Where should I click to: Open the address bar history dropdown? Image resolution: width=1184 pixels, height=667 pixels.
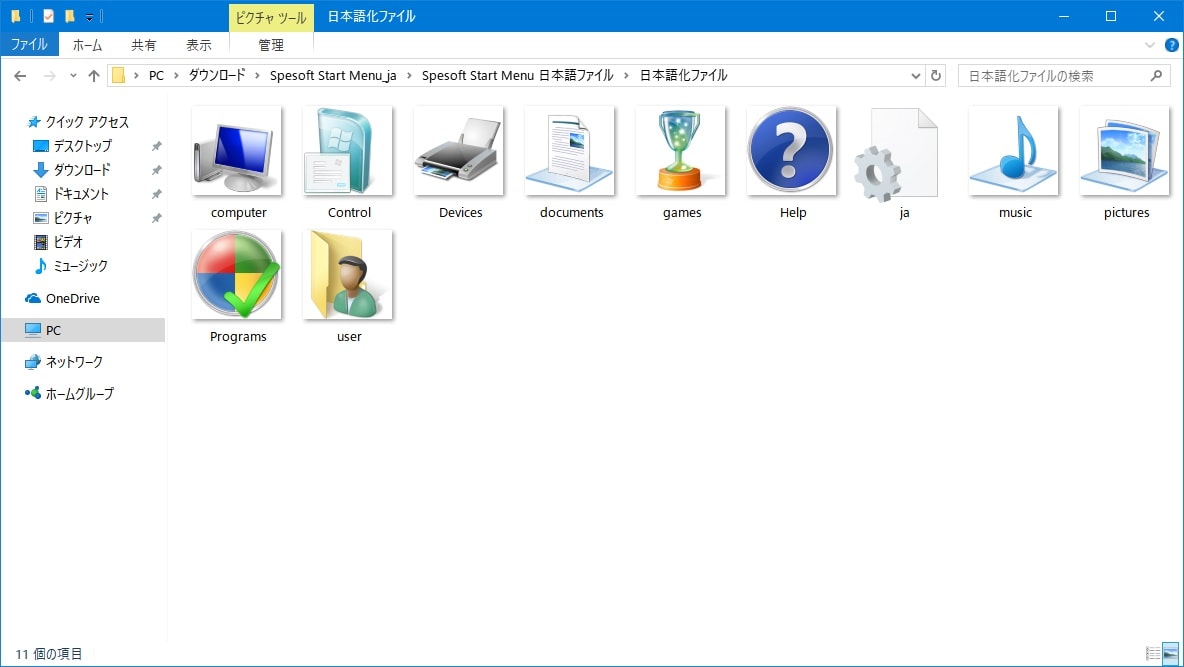tap(915, 76)
